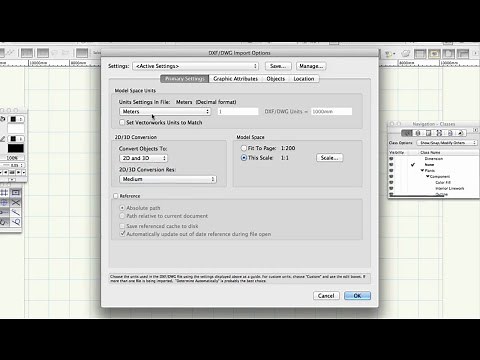Switch to the Primary Settings tab
Viewport: 480px width, 360px height.
click(185, 79)
